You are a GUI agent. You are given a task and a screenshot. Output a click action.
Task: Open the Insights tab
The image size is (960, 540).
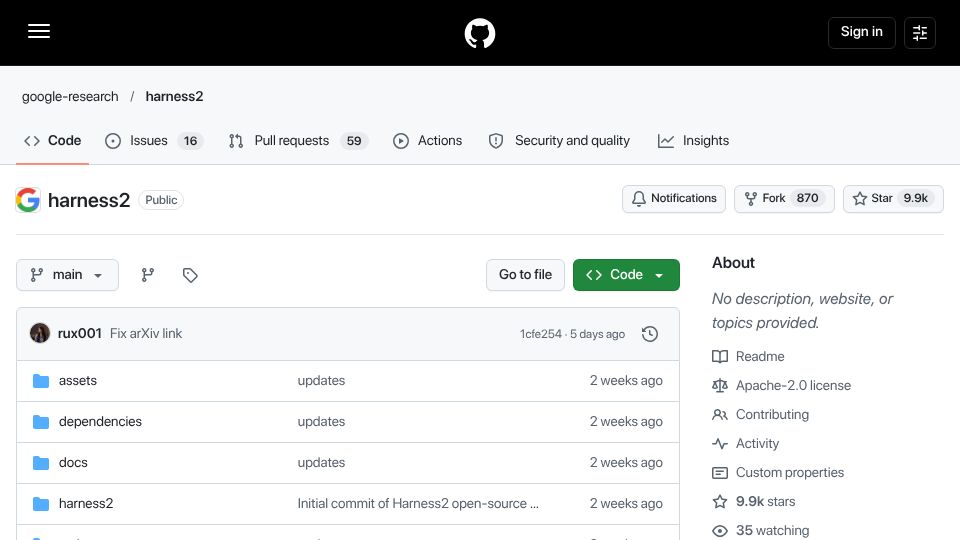click(693, 141)
